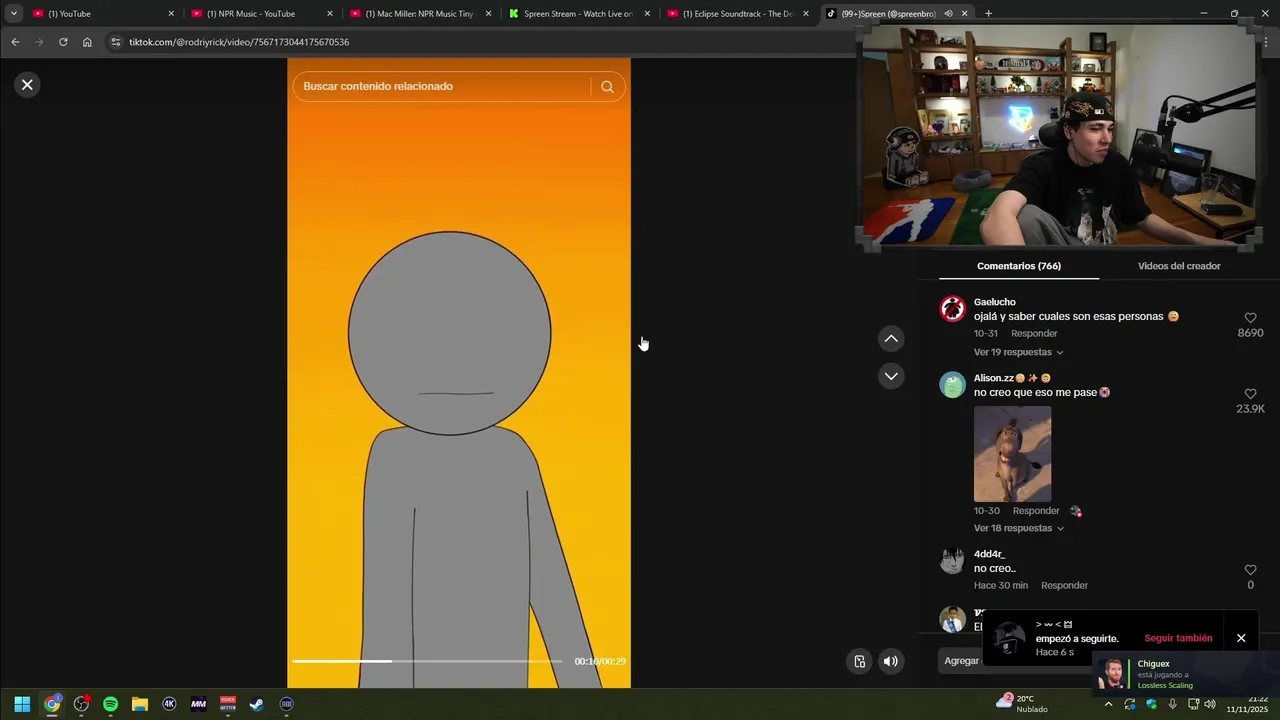Expand 'Ver 19 respuestas' under Gaelucho's comment
The height and width of the screenshot is (720, 1280).
[1018, 352]
